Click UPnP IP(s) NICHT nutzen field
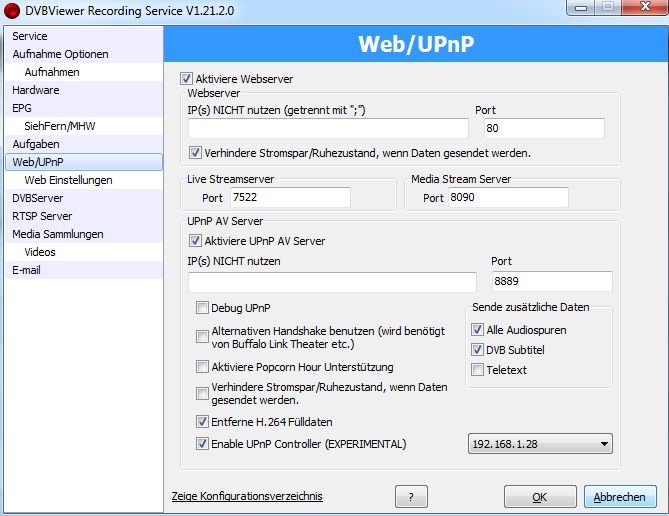 pos(332,282)
